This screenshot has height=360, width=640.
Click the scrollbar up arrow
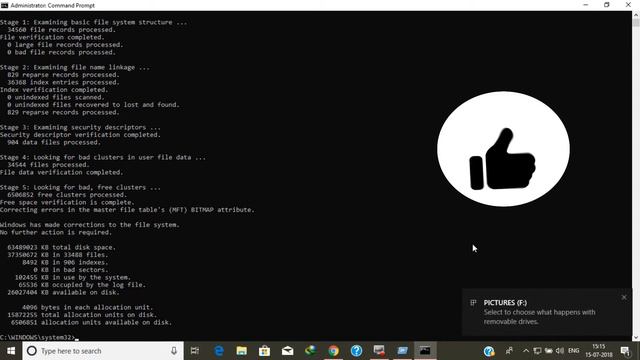[x=636, y=15]
